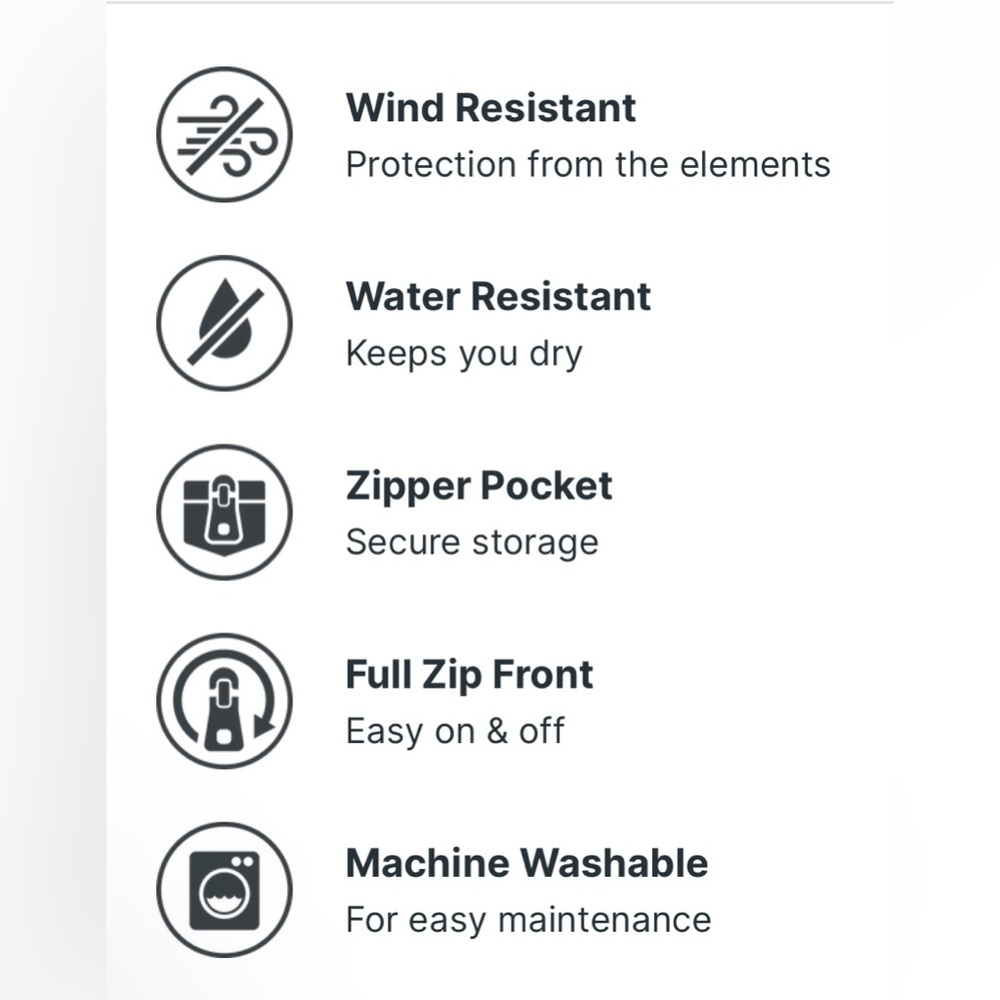Select the Zipper Pocket icon
This screenshot has height=1000, width=1000.
[225, 512]
